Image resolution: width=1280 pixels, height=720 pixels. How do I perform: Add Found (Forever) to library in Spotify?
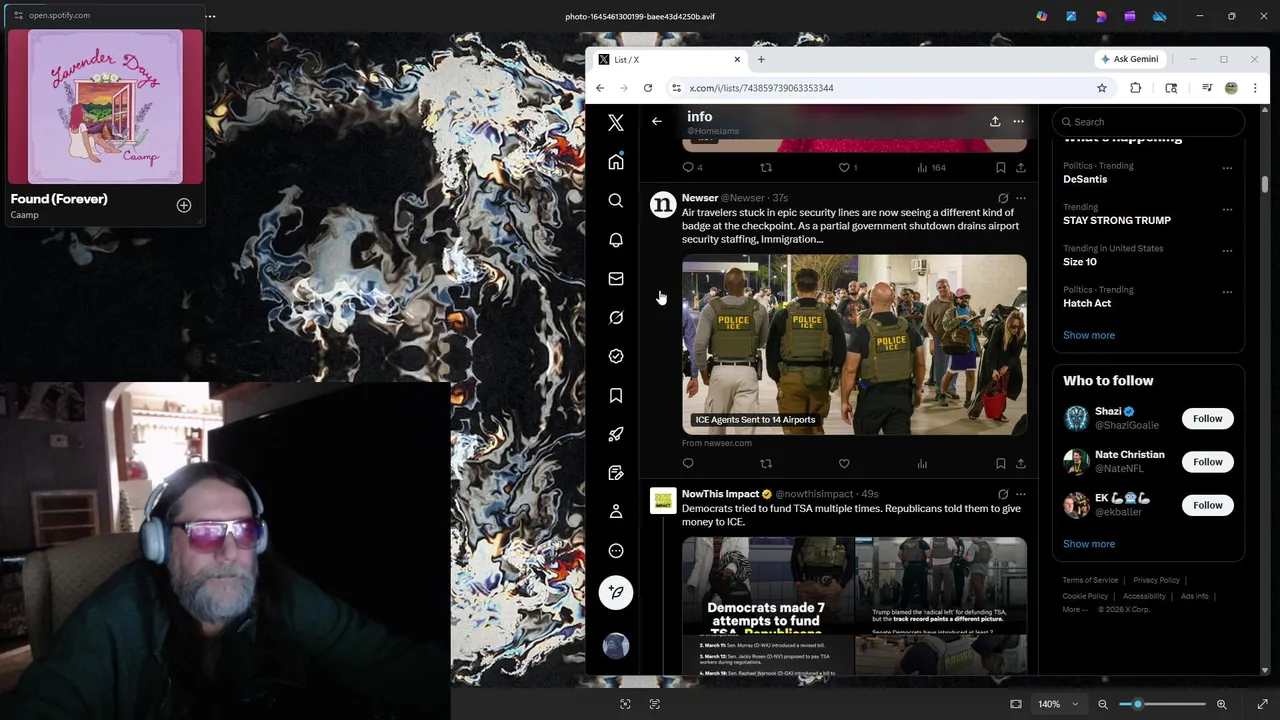tap(184, 205)
